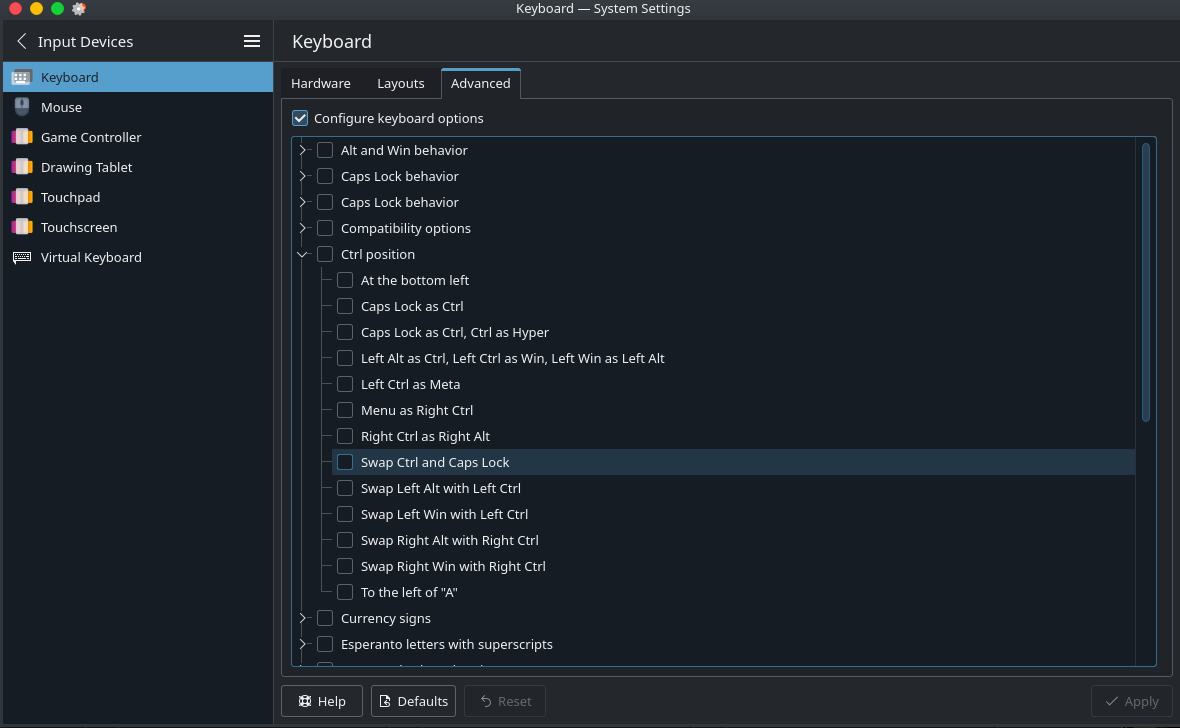Open Game Controller settings

pos(138,137)
